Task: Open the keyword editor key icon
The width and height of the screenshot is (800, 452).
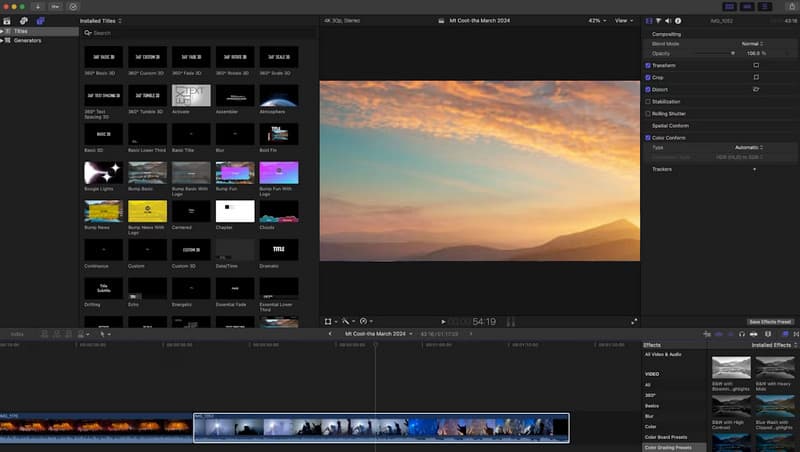Action: click(56, 7)
